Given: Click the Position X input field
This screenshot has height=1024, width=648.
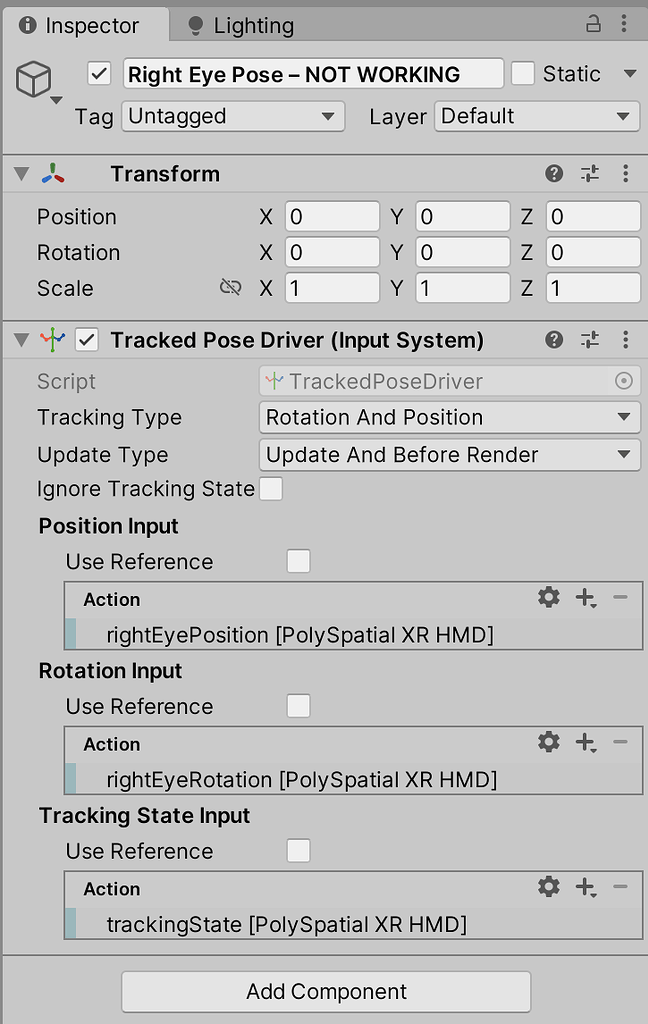Looking at the screenshot, I should click(332, 216).
